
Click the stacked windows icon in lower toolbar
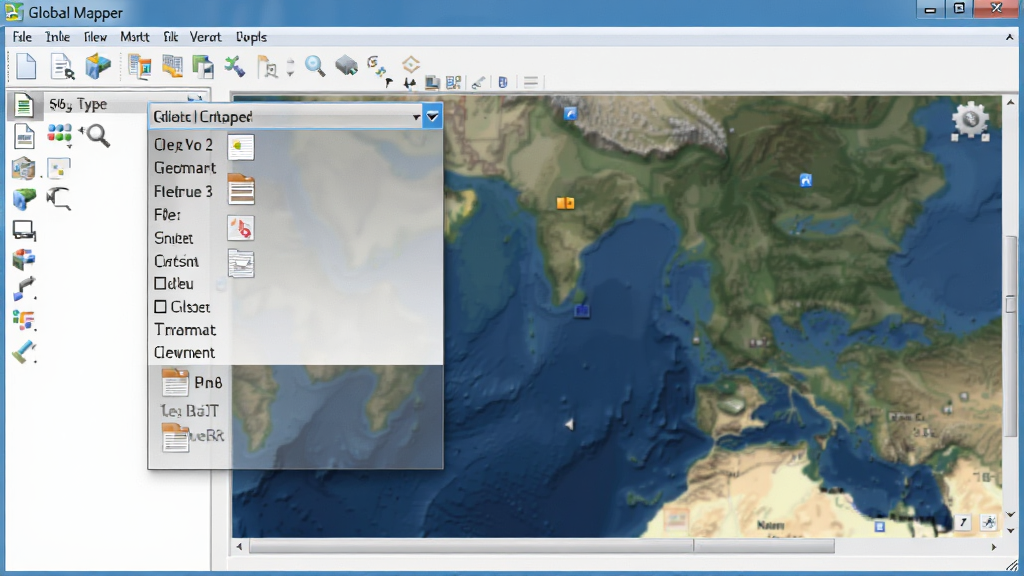[x=432, y=82]
